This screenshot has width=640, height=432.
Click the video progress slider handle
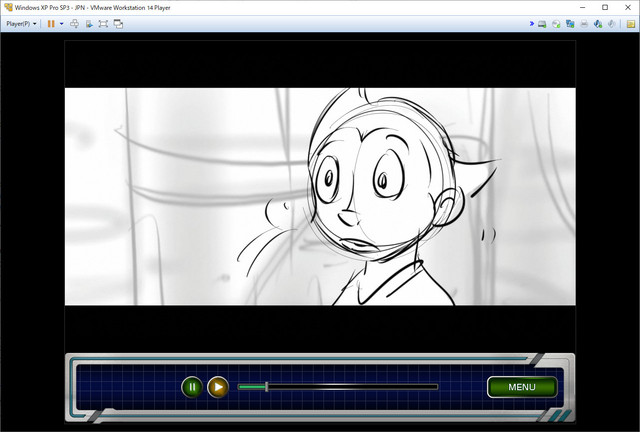point(267,387)
